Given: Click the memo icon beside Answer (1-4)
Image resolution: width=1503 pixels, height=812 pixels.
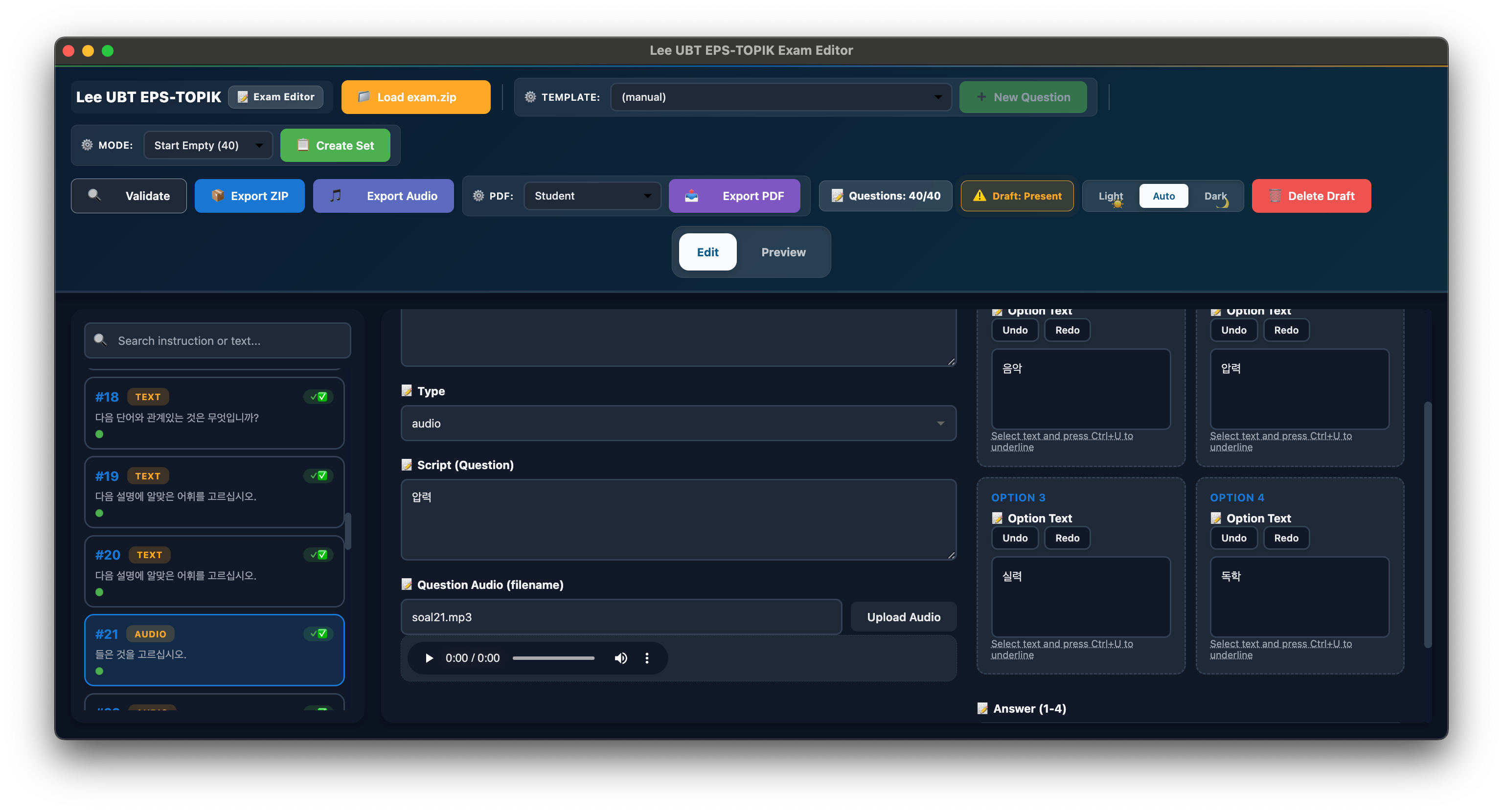Looking at the screenshot, I should tap(982, 708).
